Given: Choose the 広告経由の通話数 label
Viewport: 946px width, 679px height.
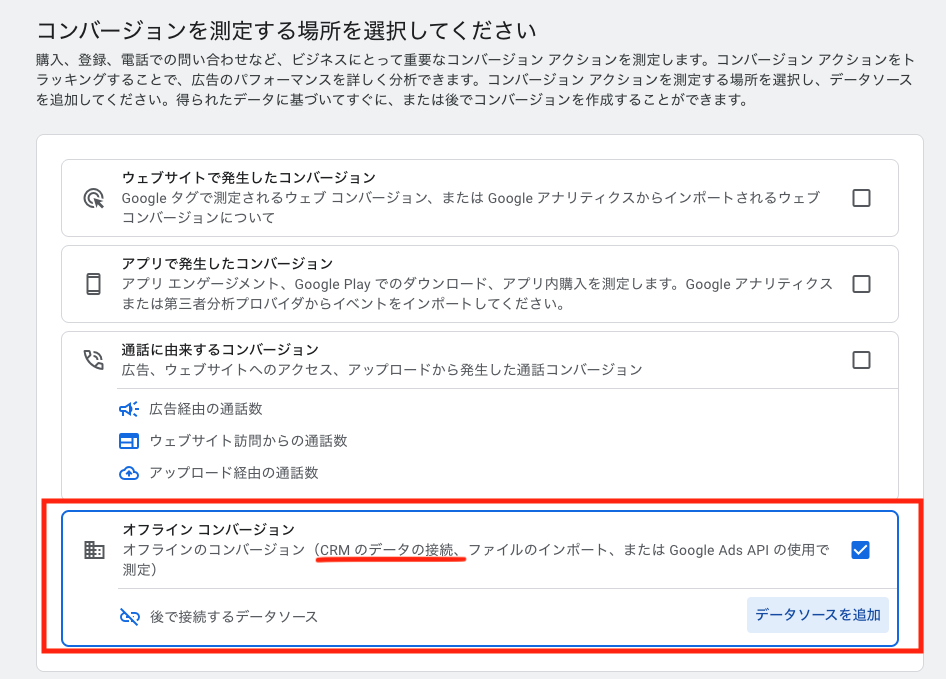Looking at the screenshot, I should tap(206, 409).
